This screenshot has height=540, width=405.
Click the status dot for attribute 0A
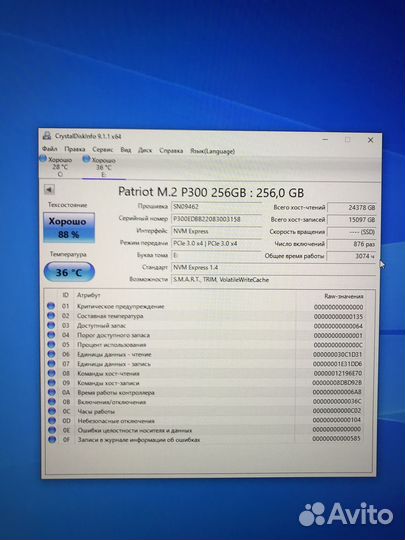click(x=52, y=392)
